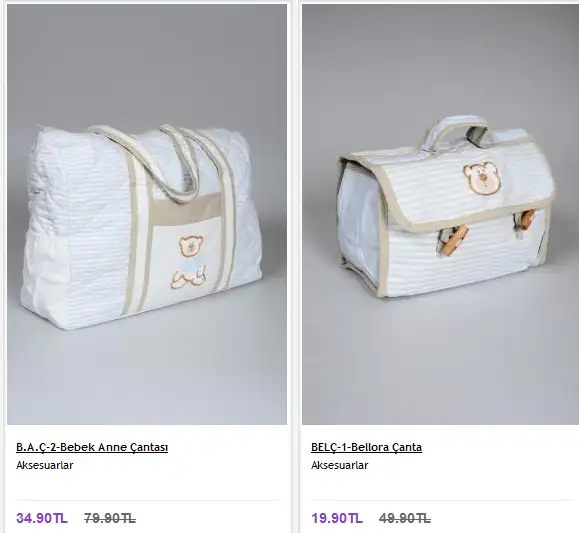
Task: Click the right wooden clasp on Bellora bag
Action: (x=525, y=223)
